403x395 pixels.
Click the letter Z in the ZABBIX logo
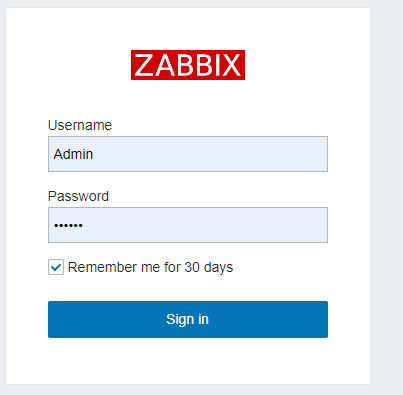144,65
